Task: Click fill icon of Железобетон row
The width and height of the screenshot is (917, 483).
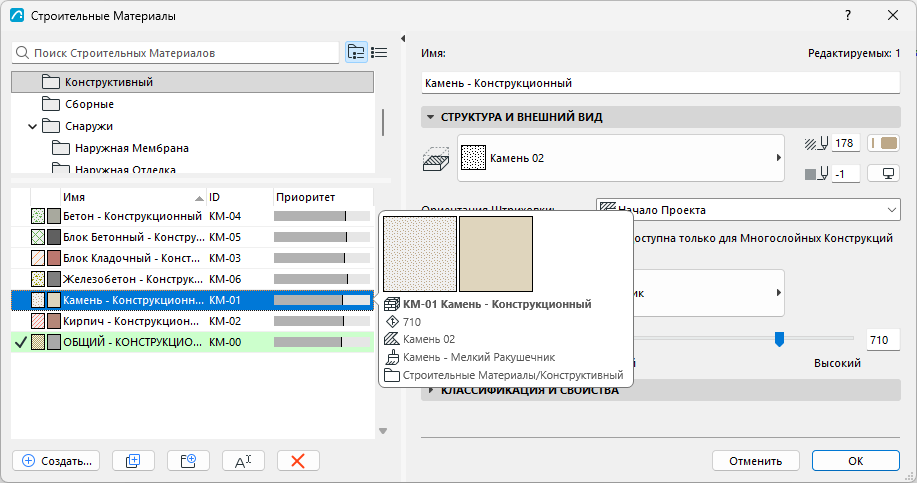Action: [x=38, y=280]
